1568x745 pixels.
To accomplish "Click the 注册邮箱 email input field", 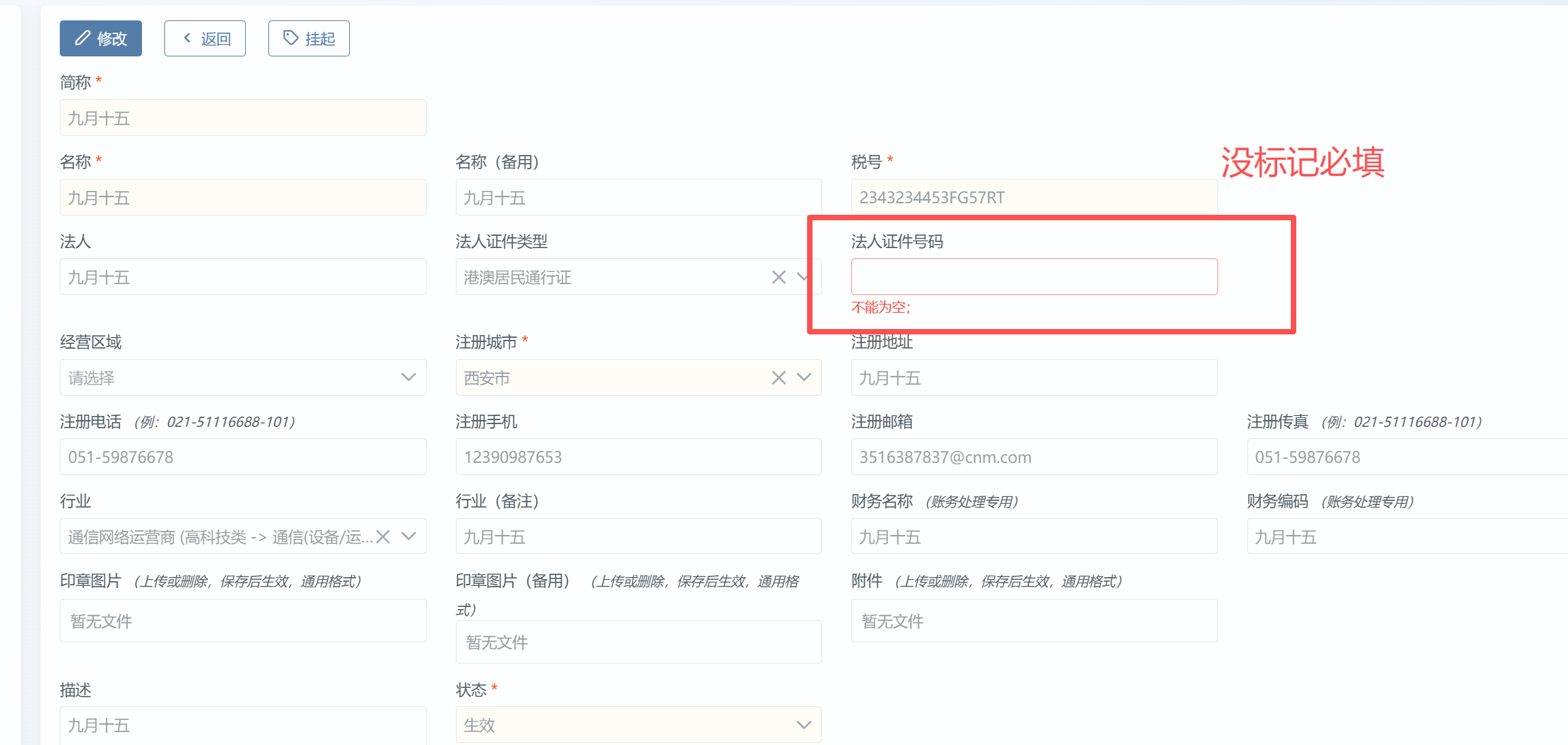I will tap(1033, 457).
